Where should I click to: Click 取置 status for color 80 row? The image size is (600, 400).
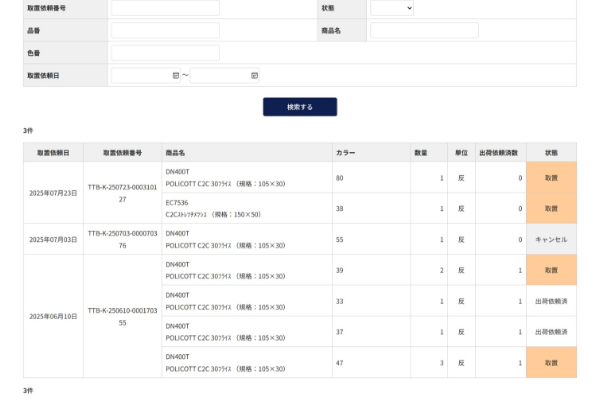pos(551,178)
